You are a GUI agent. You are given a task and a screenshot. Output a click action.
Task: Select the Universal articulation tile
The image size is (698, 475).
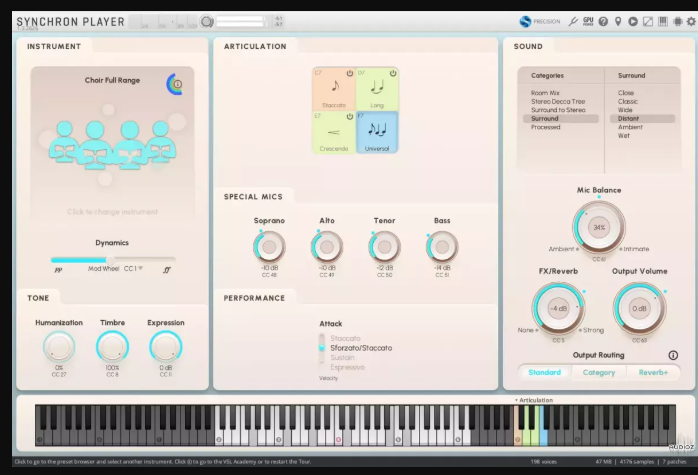pos(377,132)
